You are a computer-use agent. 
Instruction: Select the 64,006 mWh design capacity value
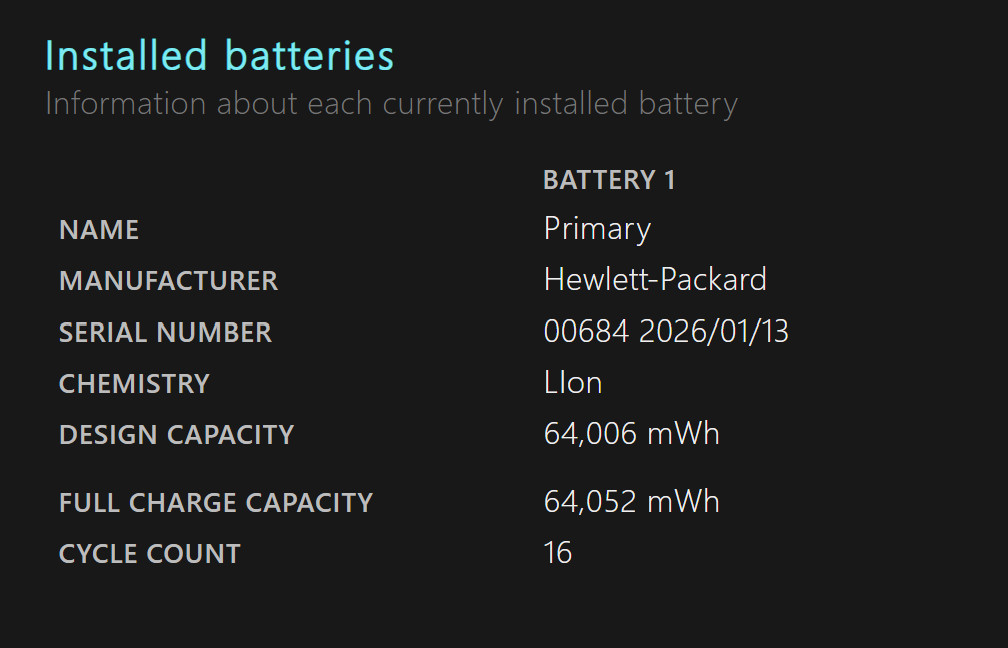(x=631, y=434)
